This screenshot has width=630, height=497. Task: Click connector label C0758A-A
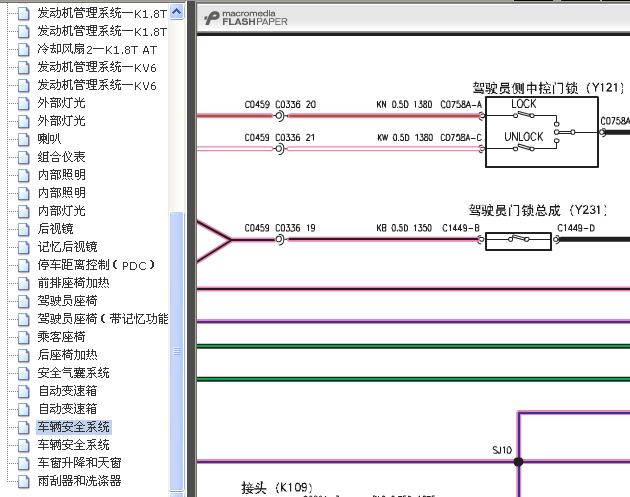coord(461,105)
